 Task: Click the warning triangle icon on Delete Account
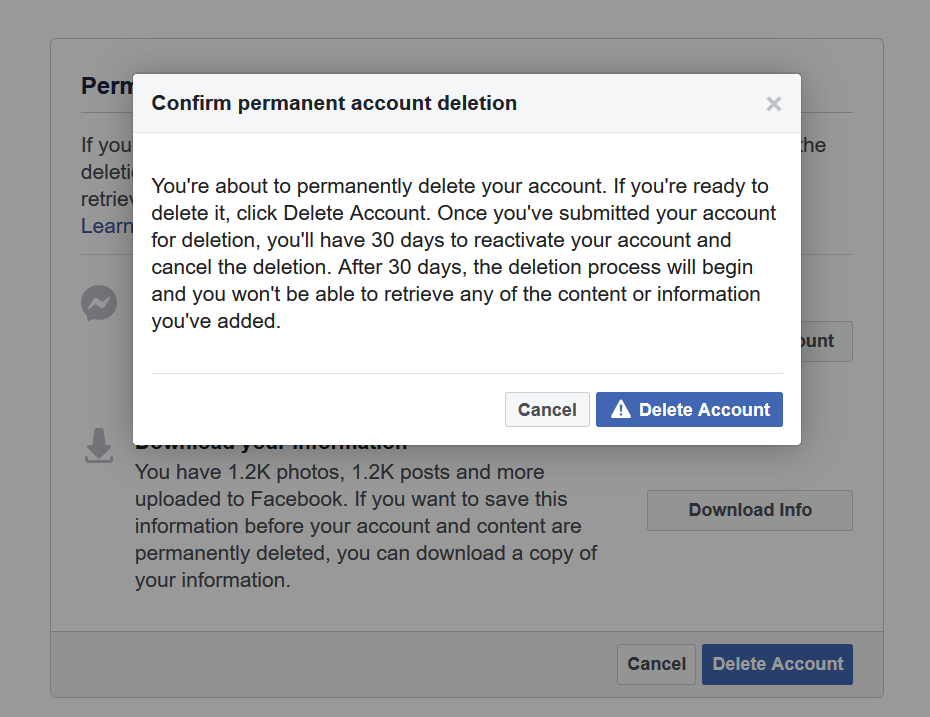pos(621,409)
